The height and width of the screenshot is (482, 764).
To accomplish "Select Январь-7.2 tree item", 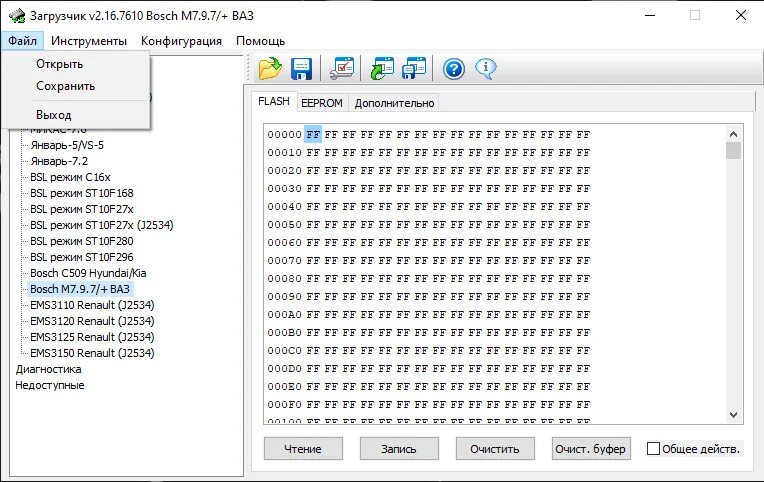I will 59,161.
